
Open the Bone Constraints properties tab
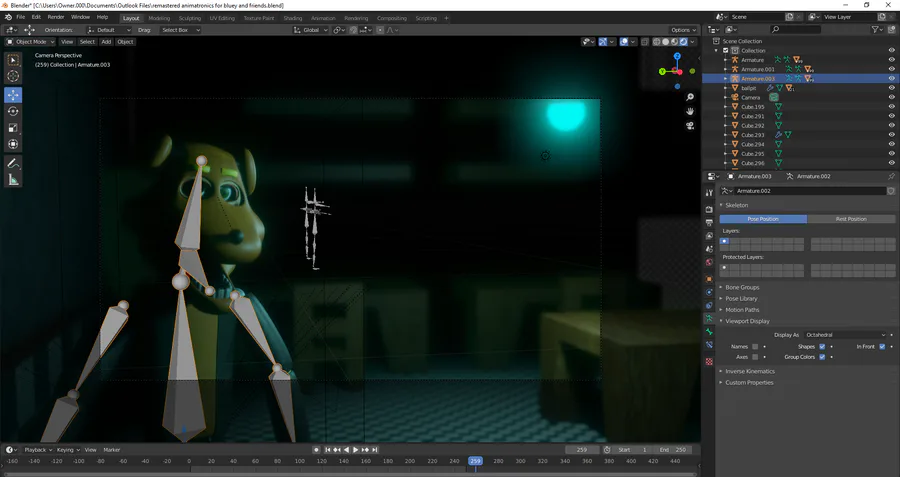pos(709,345)
